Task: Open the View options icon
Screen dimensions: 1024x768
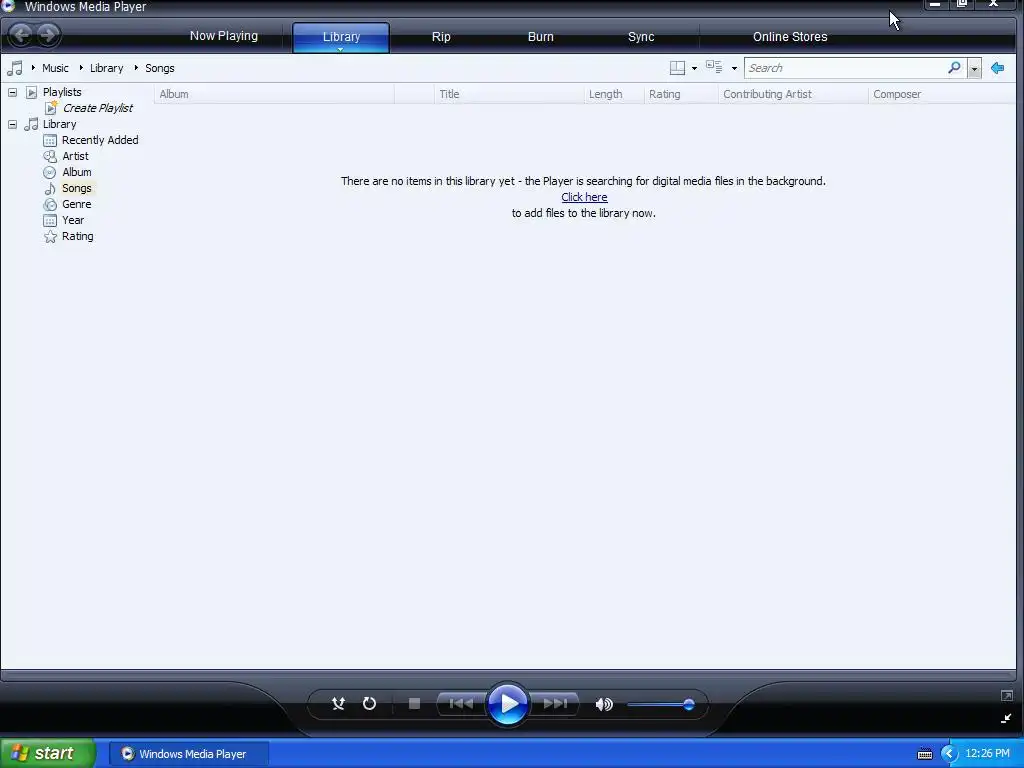Action: pyautogui.click(x=714, y=67)
